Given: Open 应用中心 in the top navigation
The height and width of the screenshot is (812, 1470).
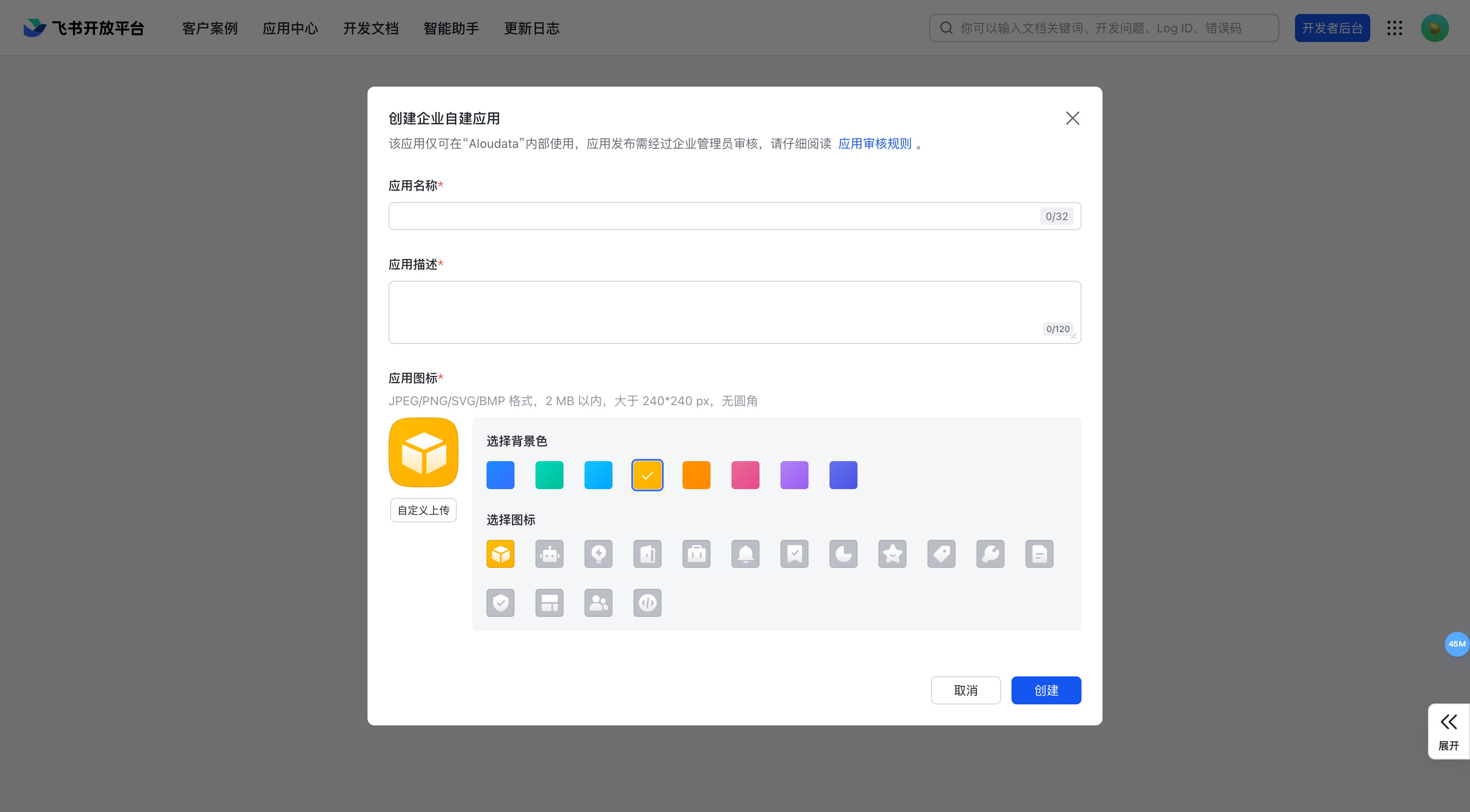Looking at the screenshot, I should pyautogui.click(x=290, y=28).
